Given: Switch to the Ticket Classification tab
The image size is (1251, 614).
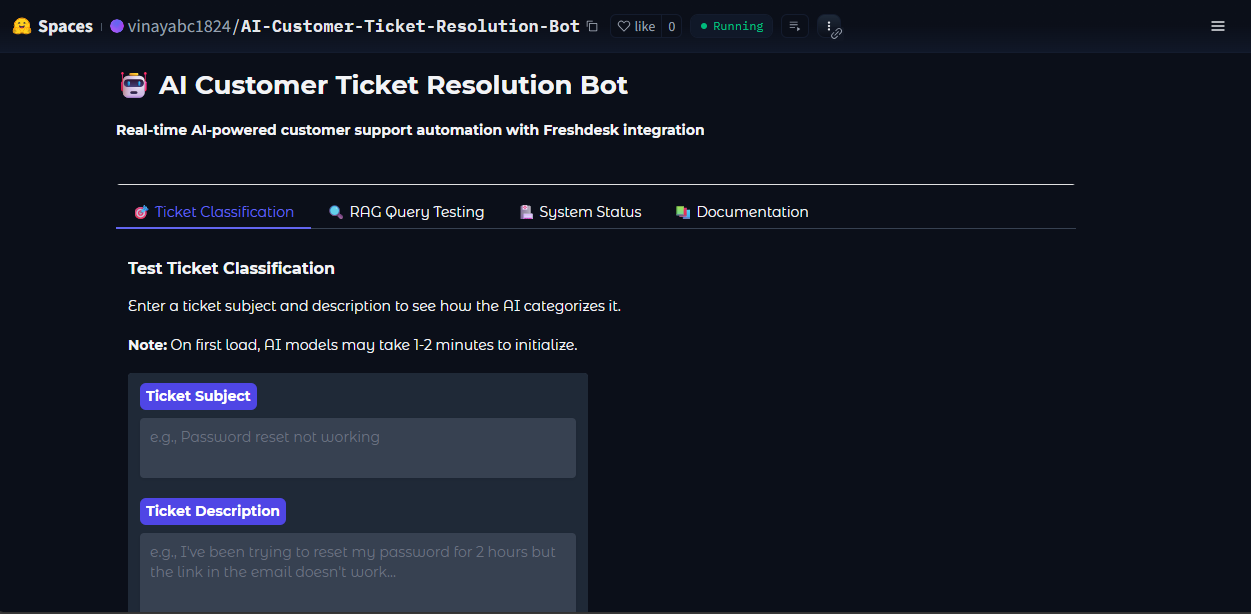Looking at the screenshot, I should click(214, 212).
